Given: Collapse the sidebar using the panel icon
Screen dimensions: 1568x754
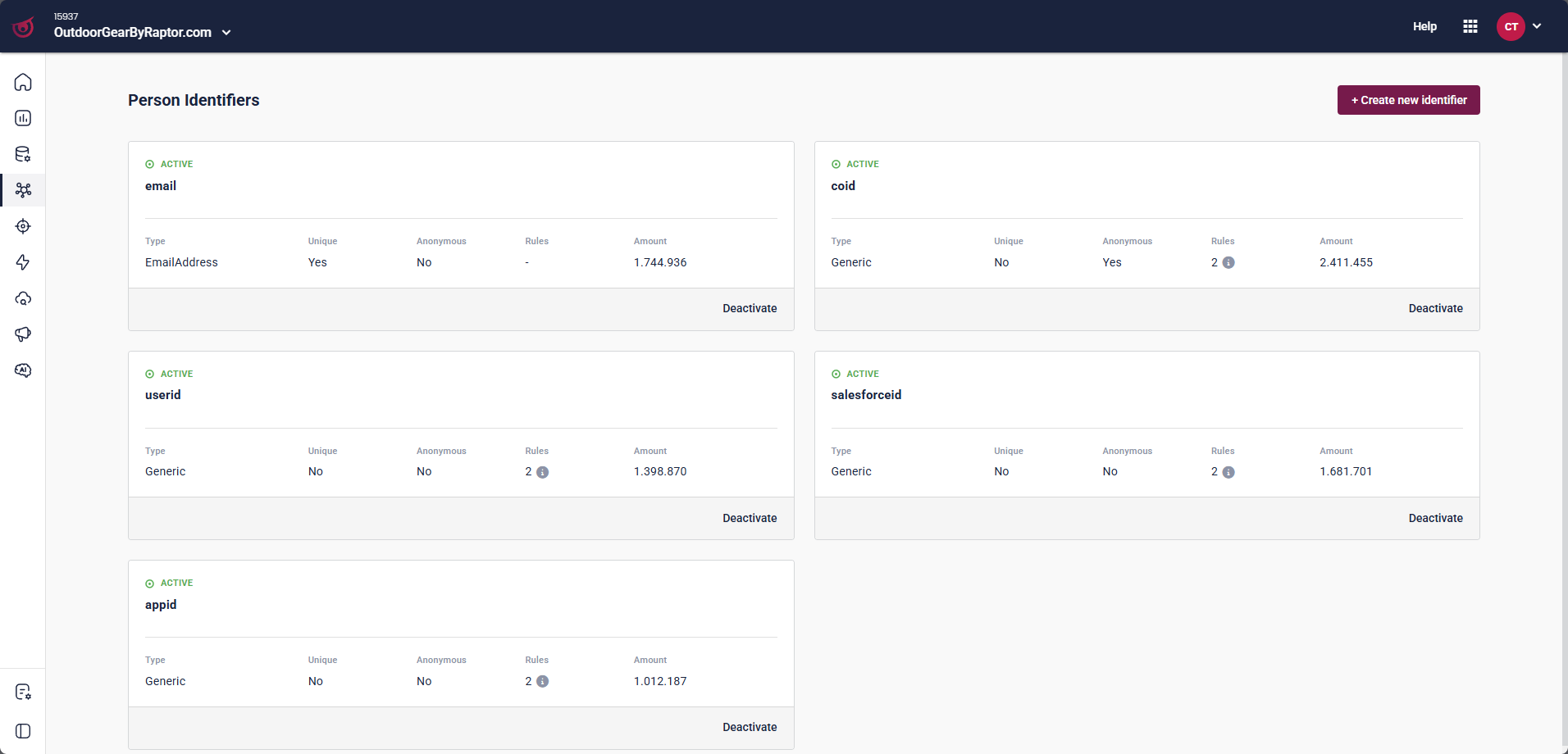Looking at the screenshot, I should pos(23,731).
